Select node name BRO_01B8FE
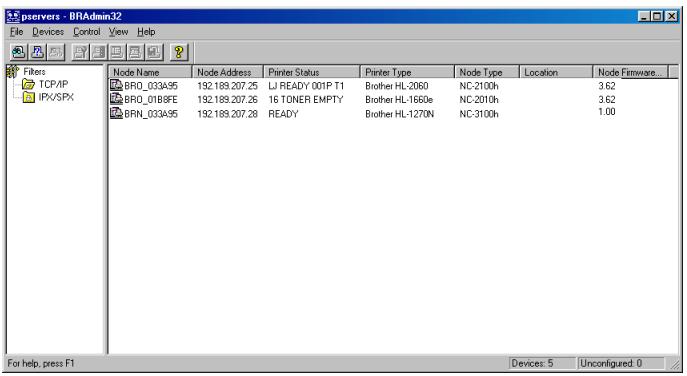This screenshot has width=687, height=376. click(x=151, y=100)
